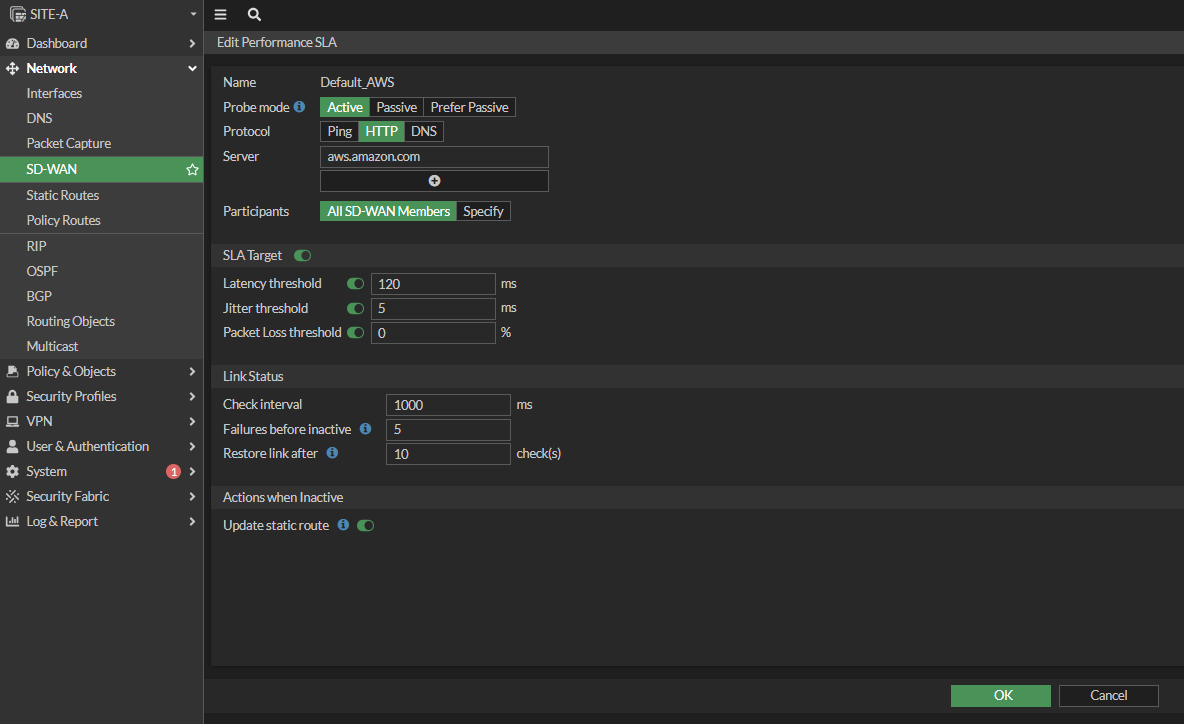
Task: Toggle the Latency threshold switch
Action: [355, 284]
